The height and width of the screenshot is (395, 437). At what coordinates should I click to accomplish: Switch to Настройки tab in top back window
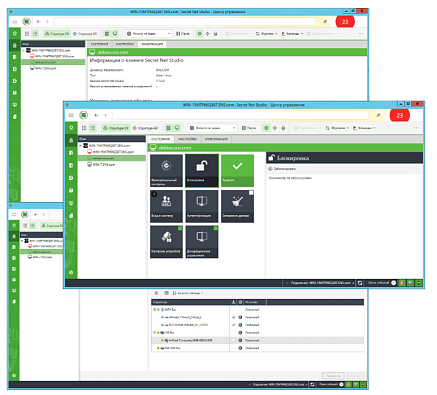125,44
